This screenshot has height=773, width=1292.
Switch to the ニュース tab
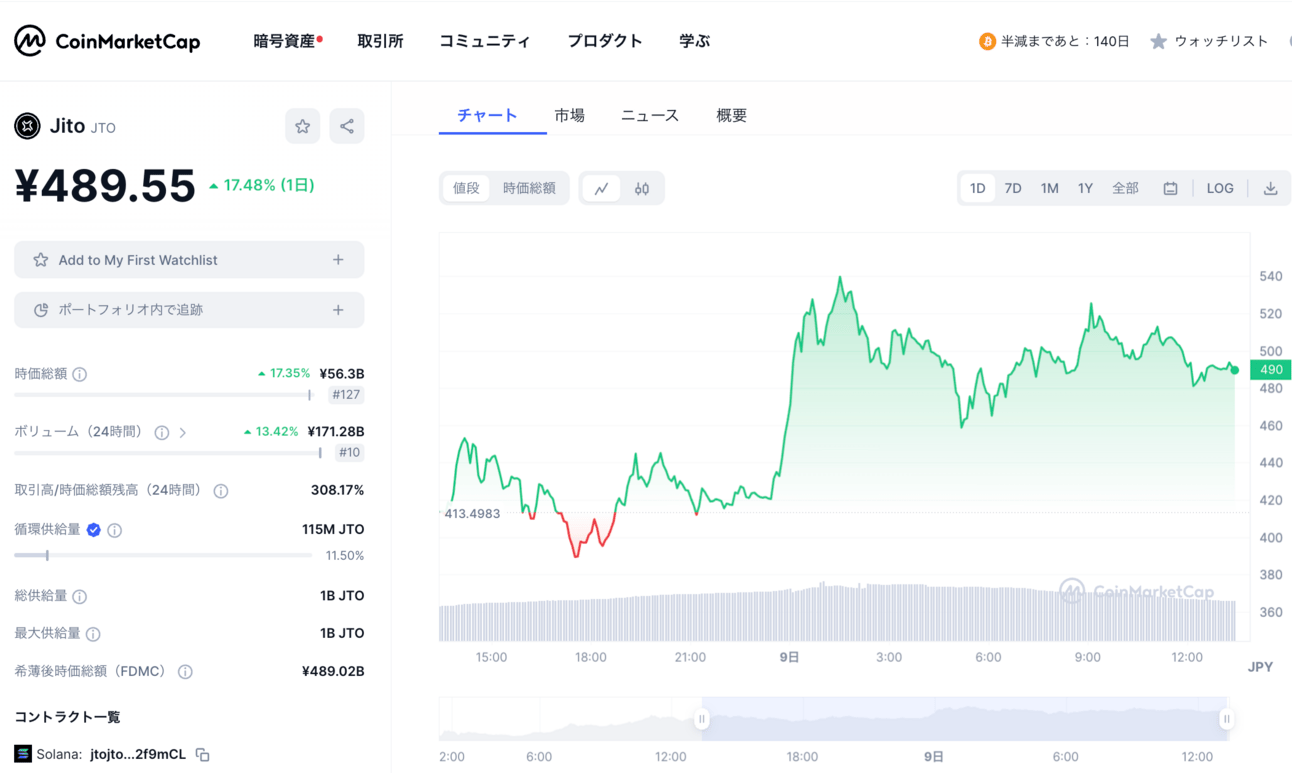pos(650,115)
